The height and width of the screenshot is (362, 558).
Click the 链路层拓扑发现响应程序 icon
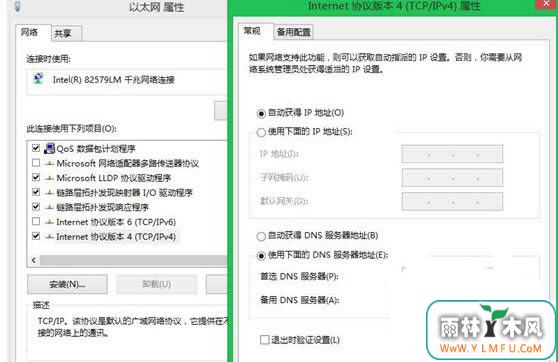coord(49,207)
